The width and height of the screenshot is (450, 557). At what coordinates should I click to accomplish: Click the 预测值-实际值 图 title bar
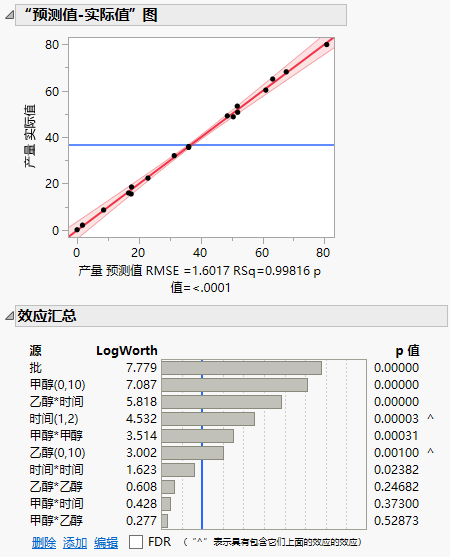point(181,15)
